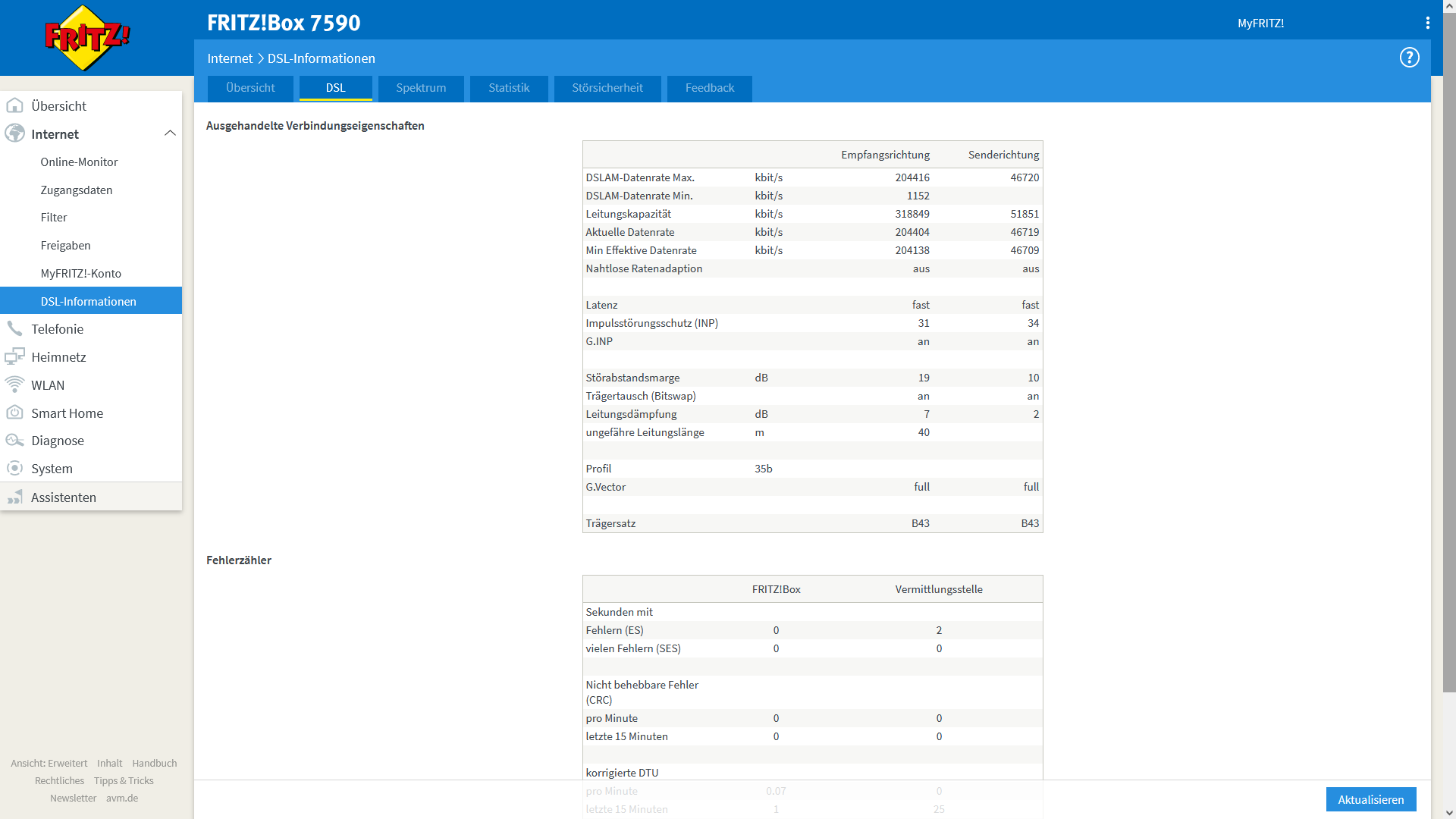Screen dimensions: 1456x819
Task: Switch to the Spektrum tab
Action: pos(420,88)
